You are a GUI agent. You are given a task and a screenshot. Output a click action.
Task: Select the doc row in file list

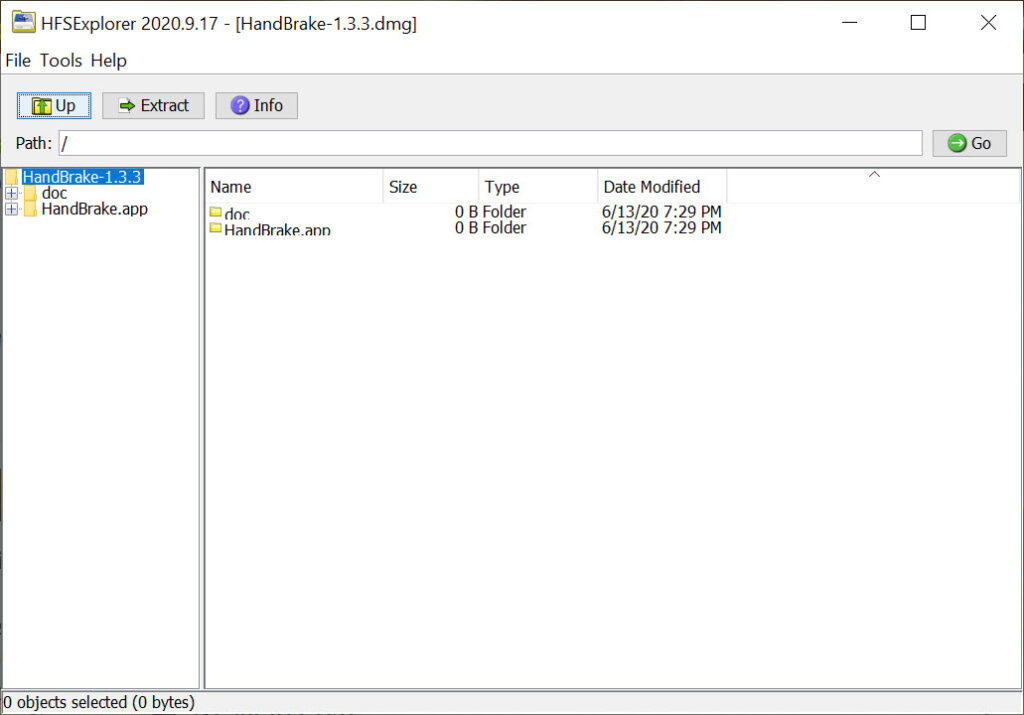point(466,212)
